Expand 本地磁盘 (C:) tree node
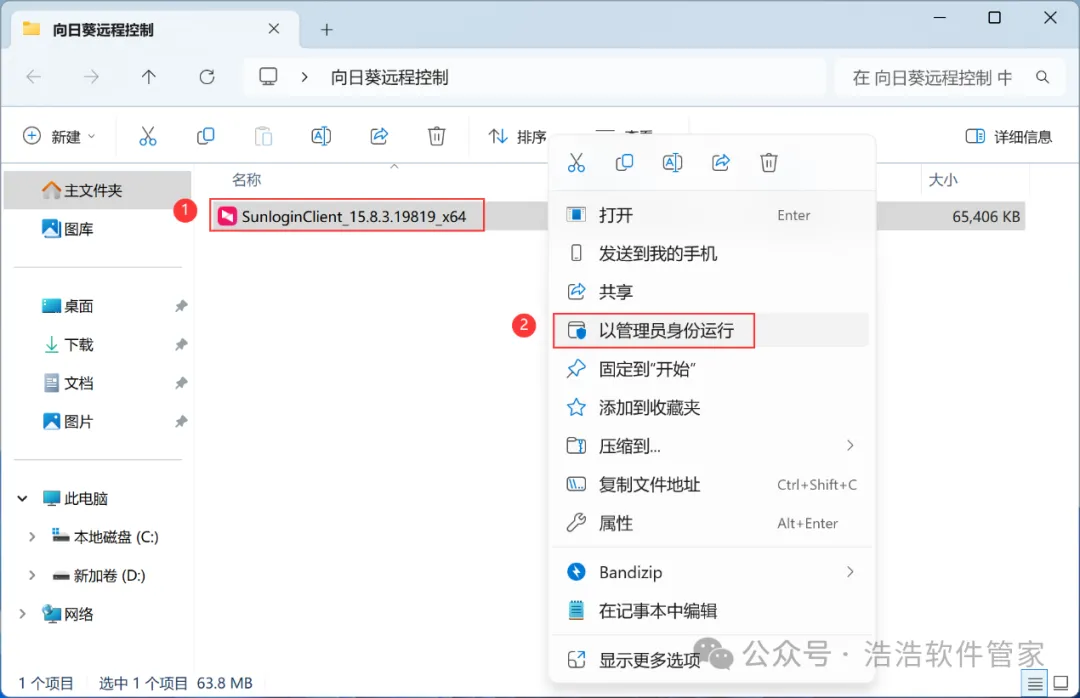1080x698 pixels. click(x=32, y=537)
